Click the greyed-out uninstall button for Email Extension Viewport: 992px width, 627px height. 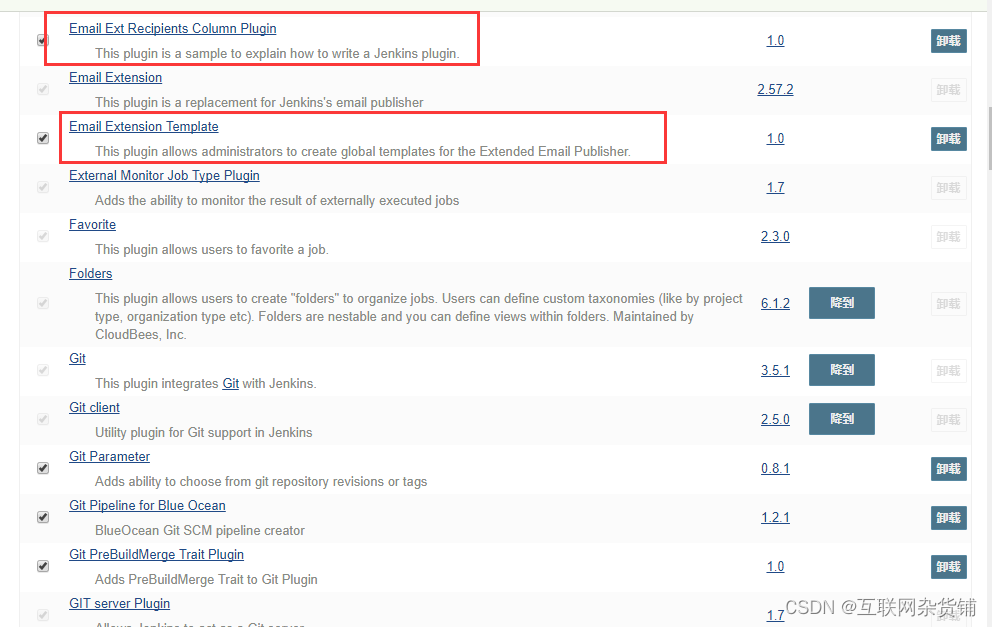(x=948, y=90)
